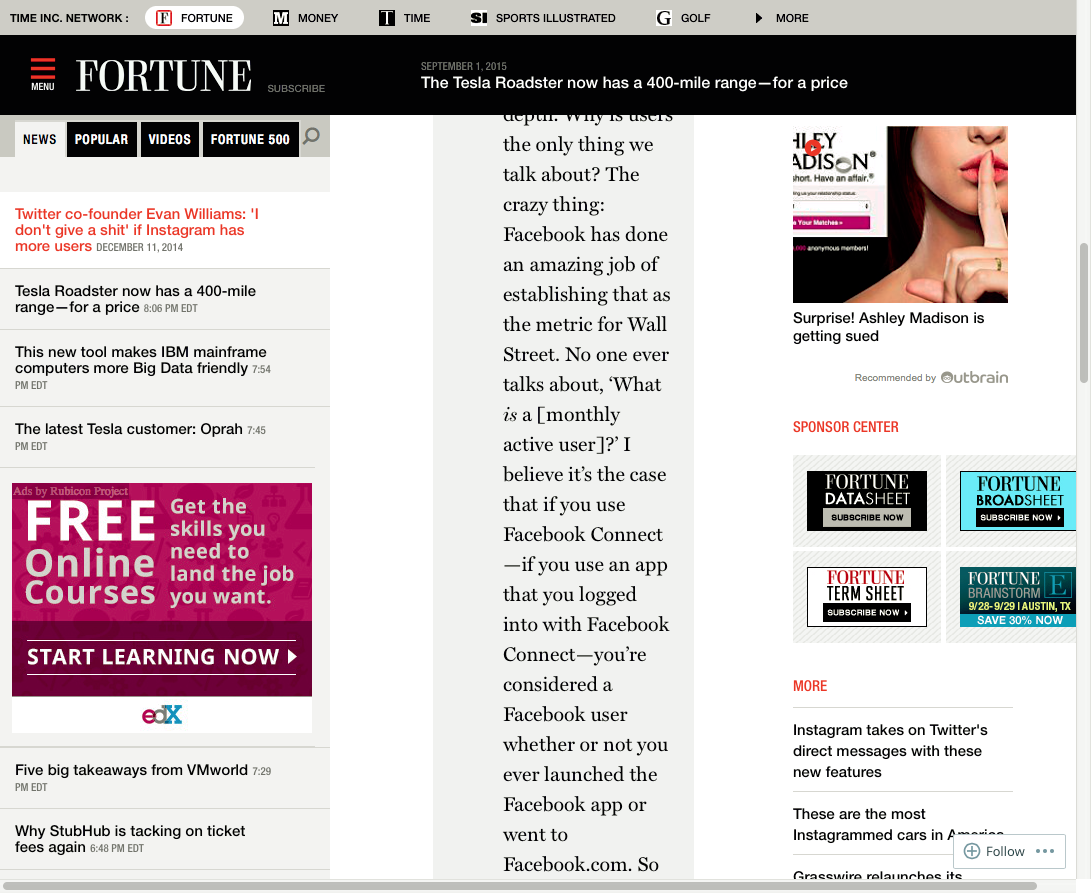Click the horizontal scrollbar at the bottom

pyautogui.click(x=520, y=887)
